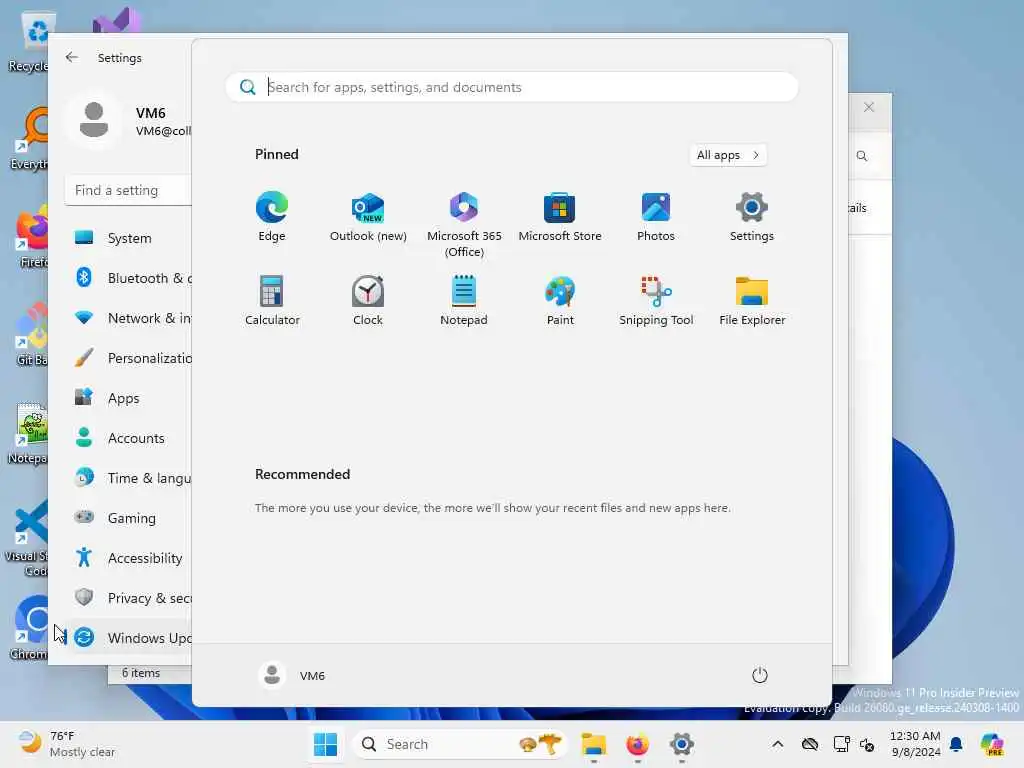Viewport: 1024px width, 768px height.
Task: Click Windows Start button on taskbar
Action: tap(325, 744)
